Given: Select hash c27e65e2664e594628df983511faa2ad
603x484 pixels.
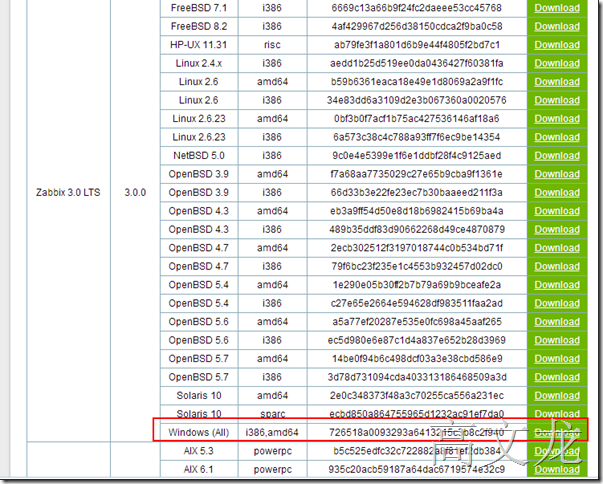Looking at the screenshot, I should [x=417, y=303].
